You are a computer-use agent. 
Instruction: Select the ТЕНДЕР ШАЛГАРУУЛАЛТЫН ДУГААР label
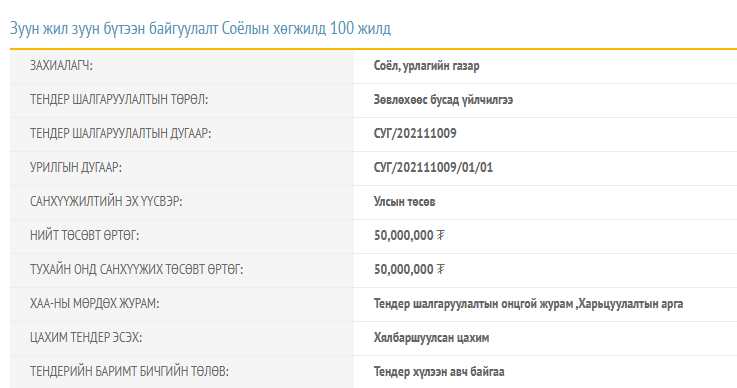point(120,134)
